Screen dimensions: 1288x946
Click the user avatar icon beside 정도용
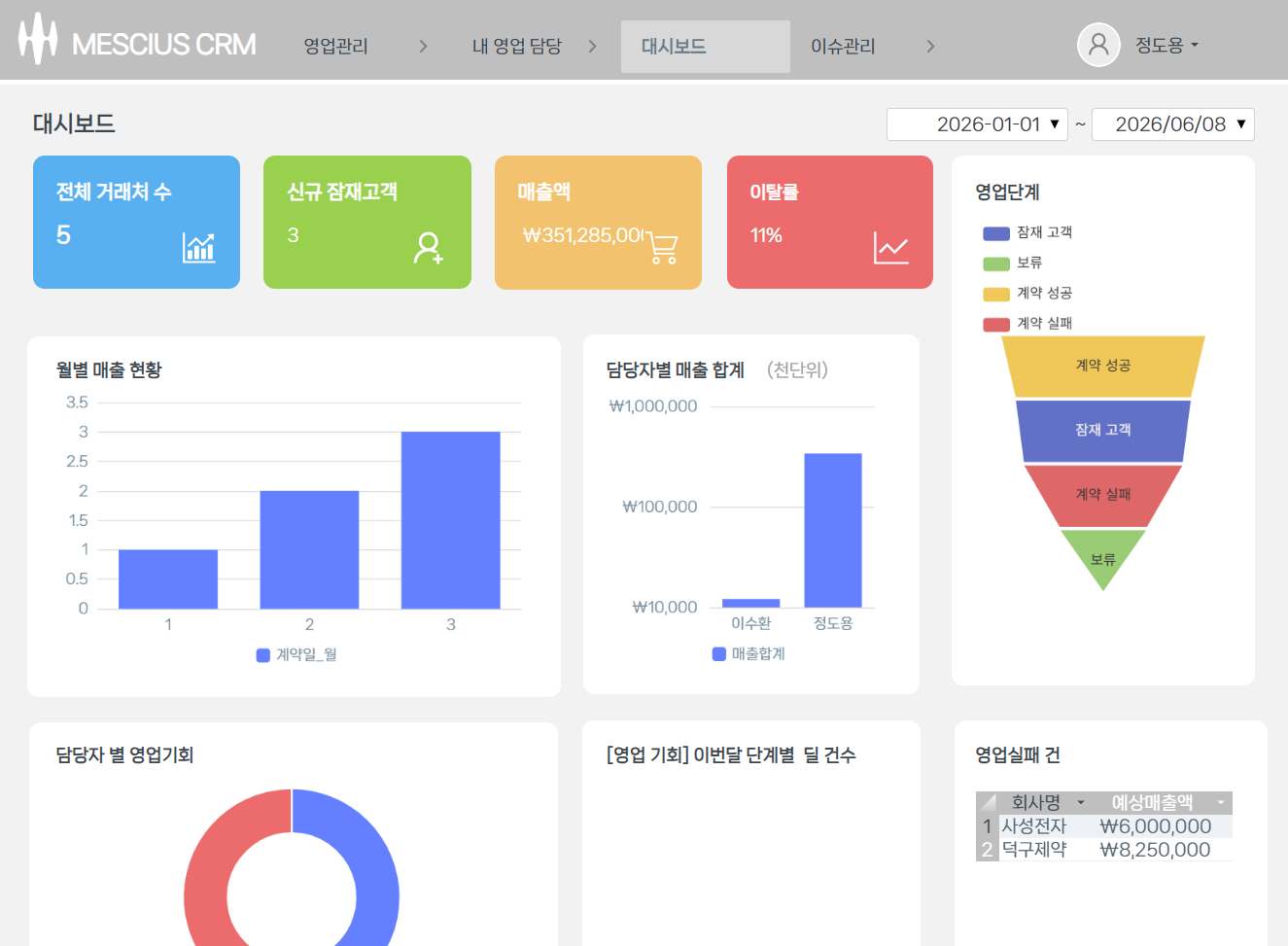coord(1098,45)
